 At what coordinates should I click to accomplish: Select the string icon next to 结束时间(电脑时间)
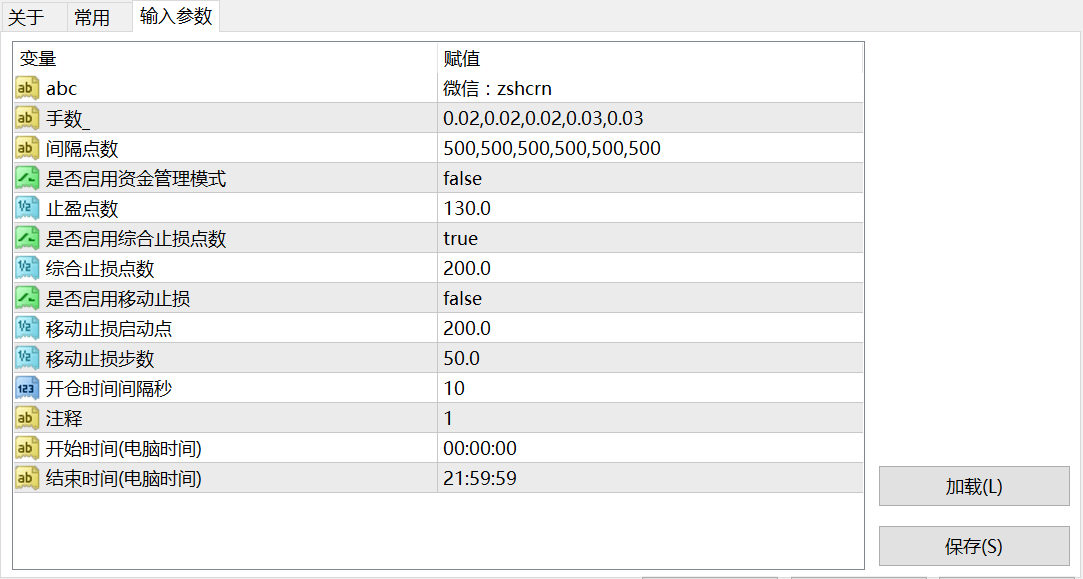tap(27, 478)
